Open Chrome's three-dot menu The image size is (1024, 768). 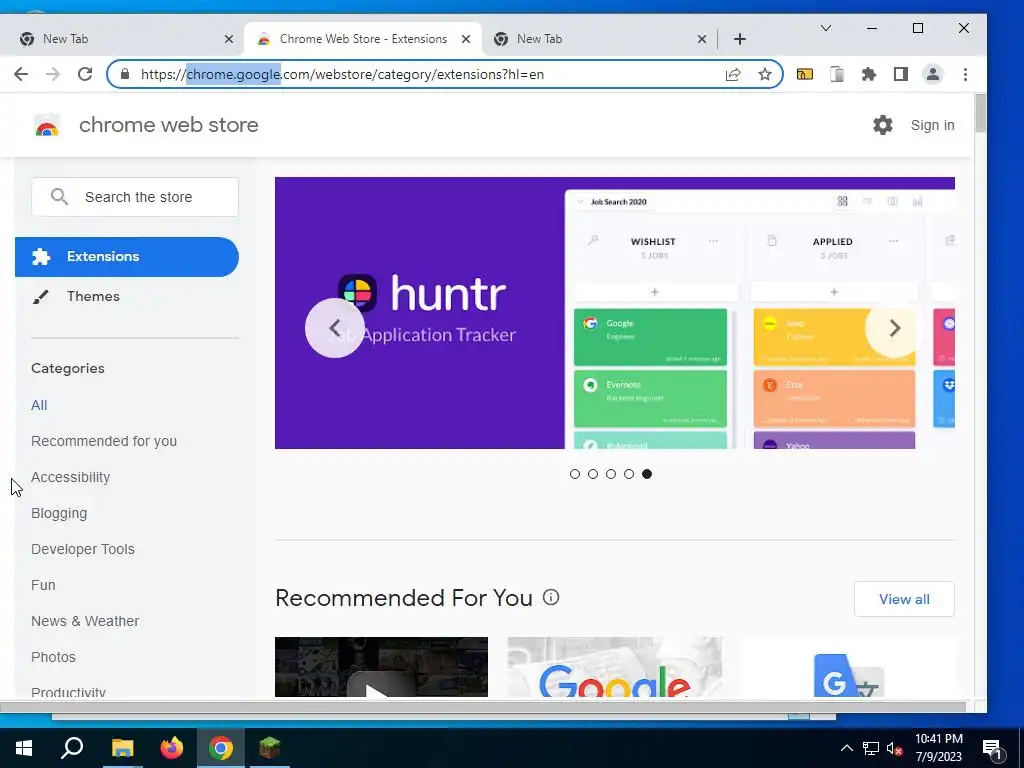pos(965,74)
